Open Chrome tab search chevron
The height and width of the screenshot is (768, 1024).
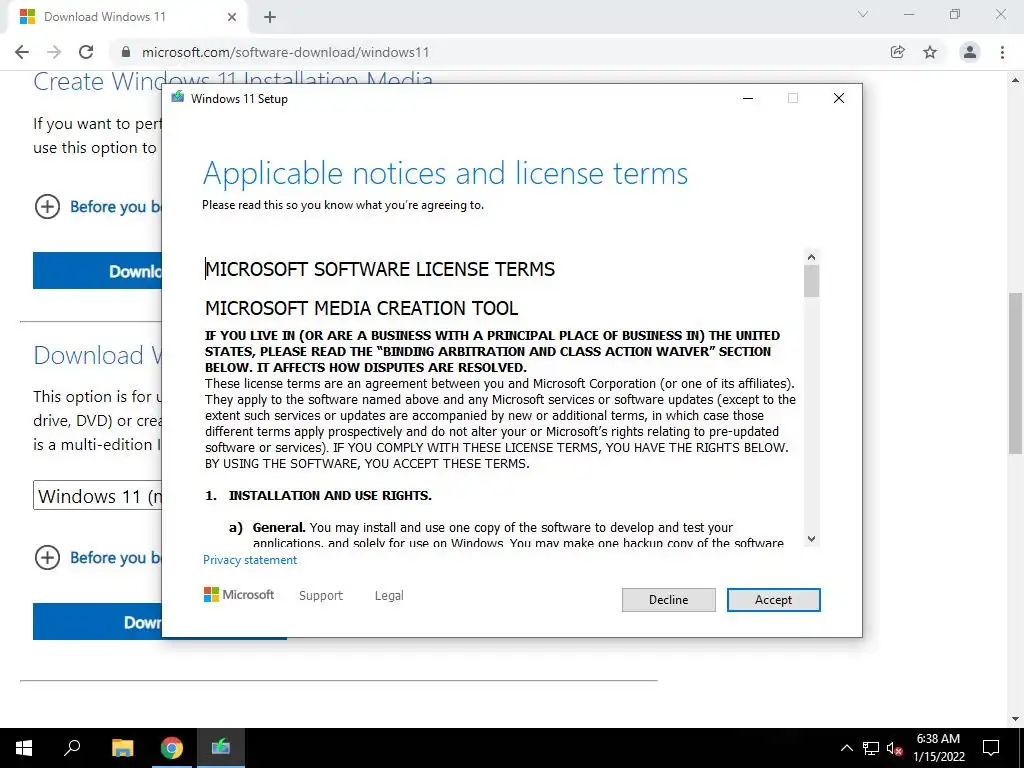tap(863, 14)
